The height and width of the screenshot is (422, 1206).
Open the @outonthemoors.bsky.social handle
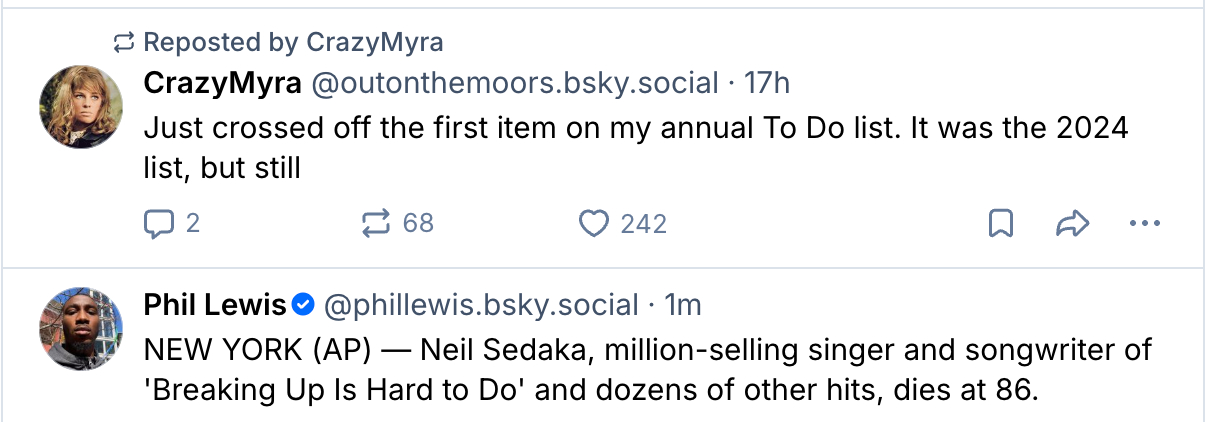[x=515, y=83]
